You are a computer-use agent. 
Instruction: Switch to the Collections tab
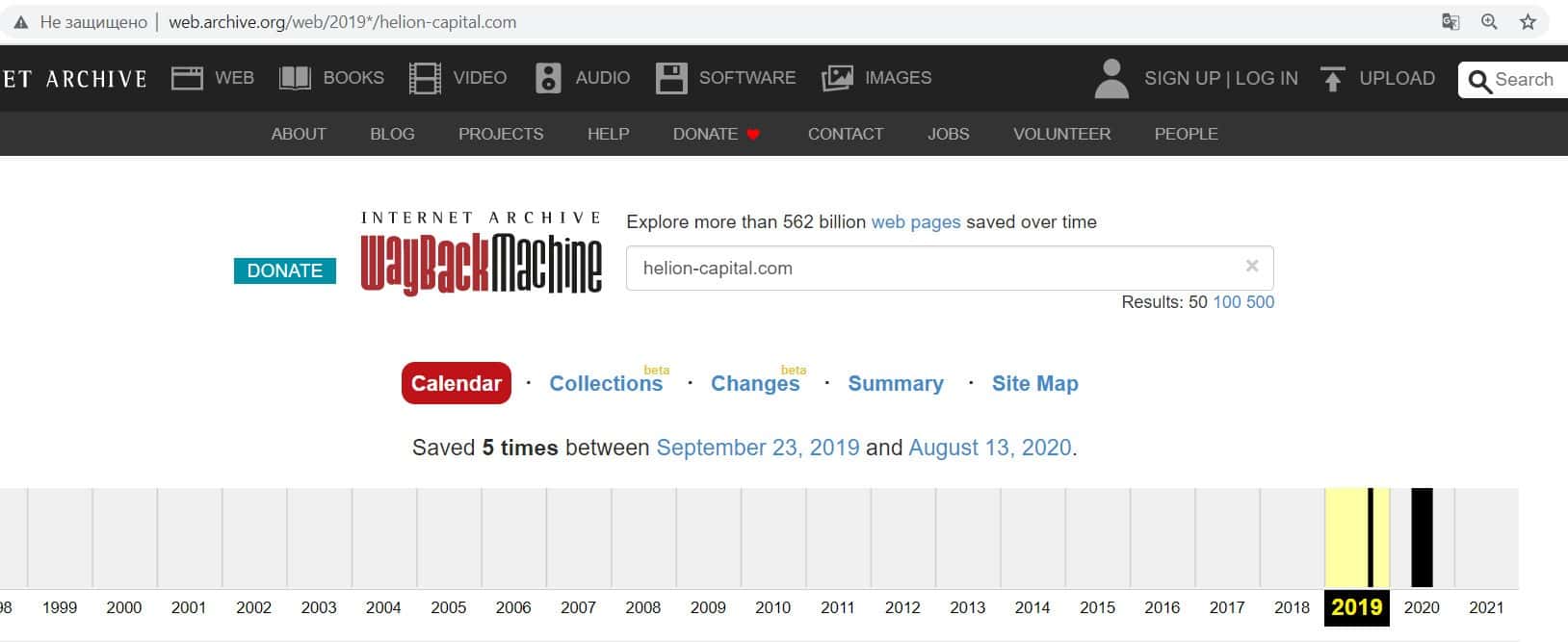pos(606,383)
